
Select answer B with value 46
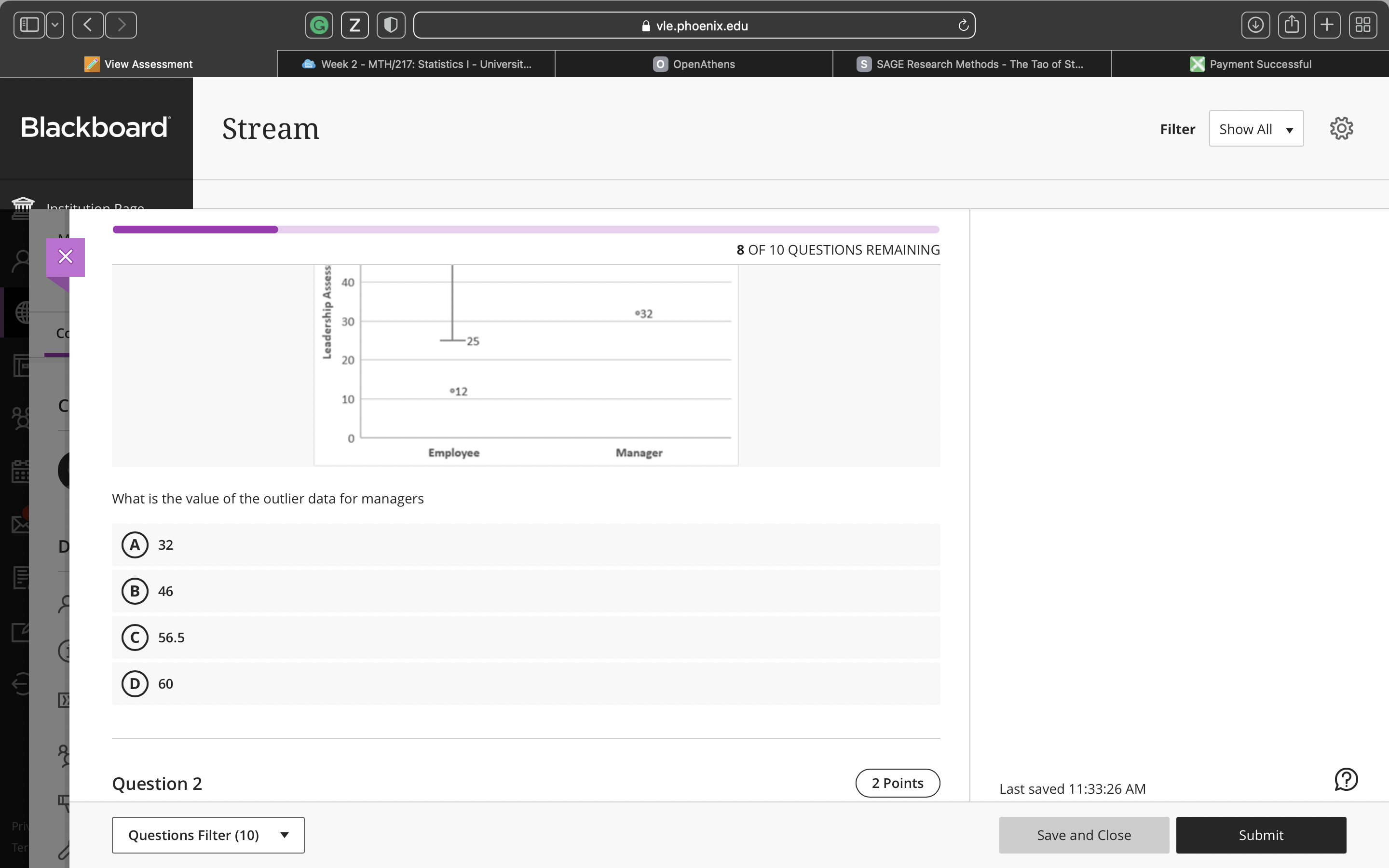click(x=135, y=591)
